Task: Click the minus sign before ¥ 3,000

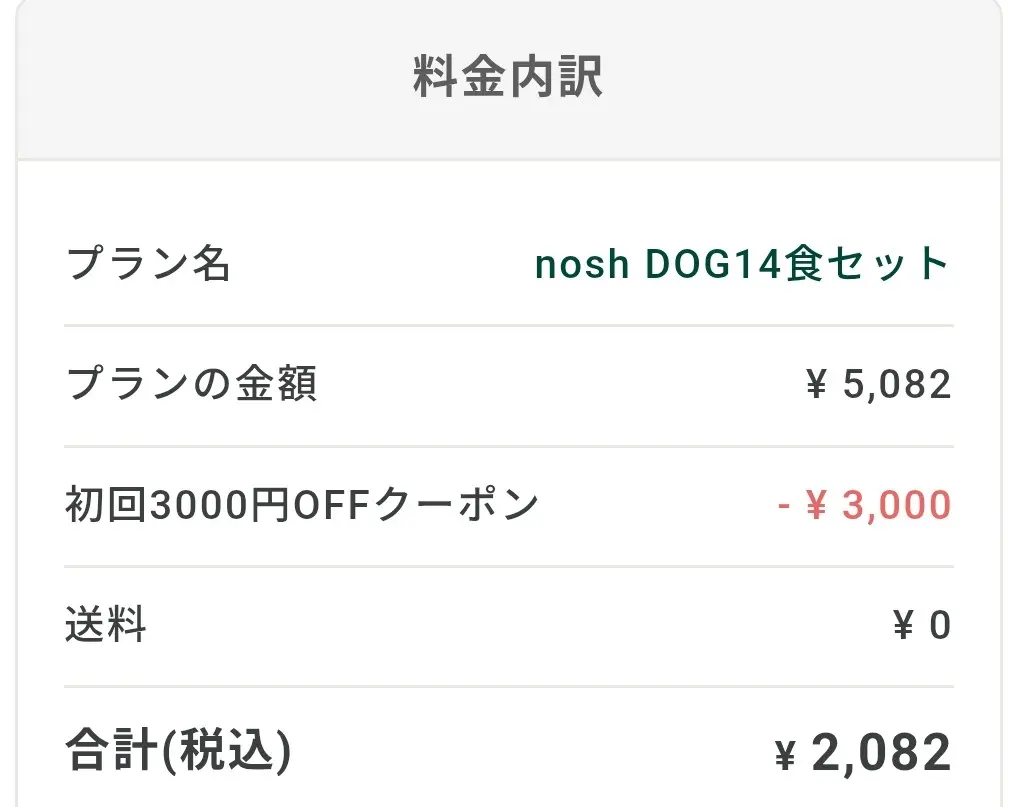Action: point(785,506)
